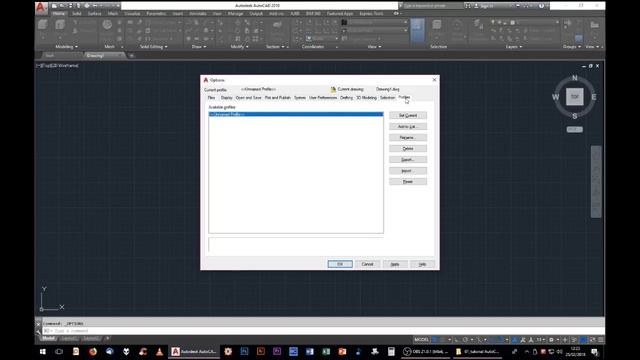640x360 pixels.
Task: Open the annotation scale 1:1 dropdown
Action: (541, 340)
